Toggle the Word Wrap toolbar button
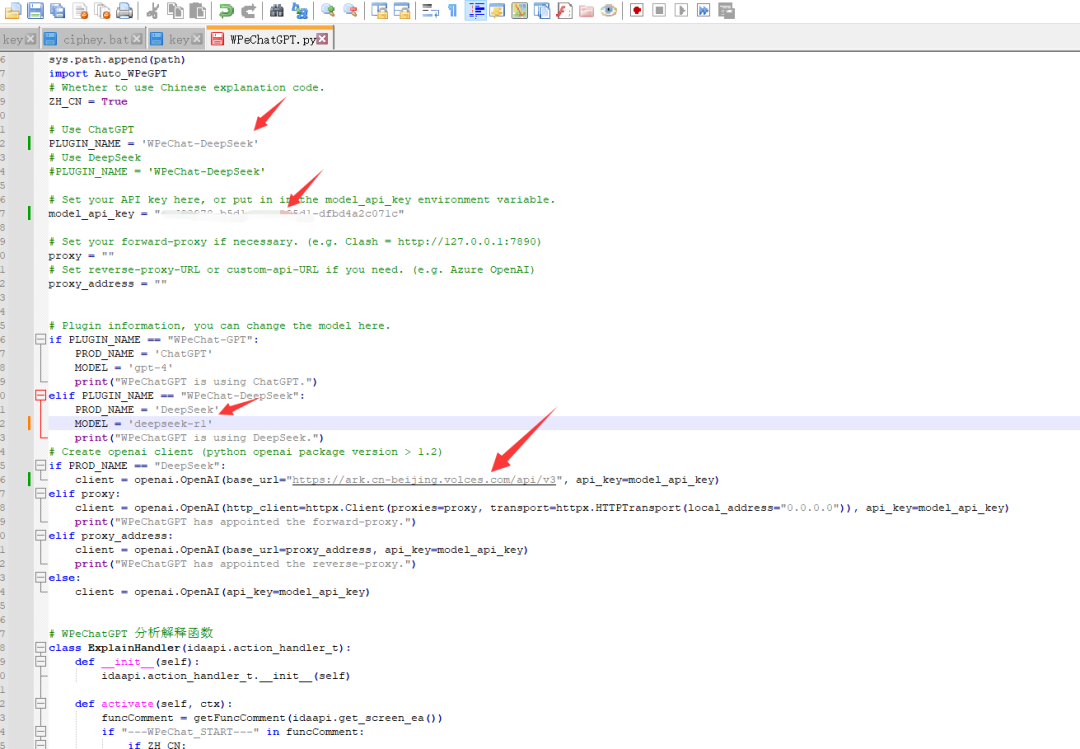 [x=430, y=11]
